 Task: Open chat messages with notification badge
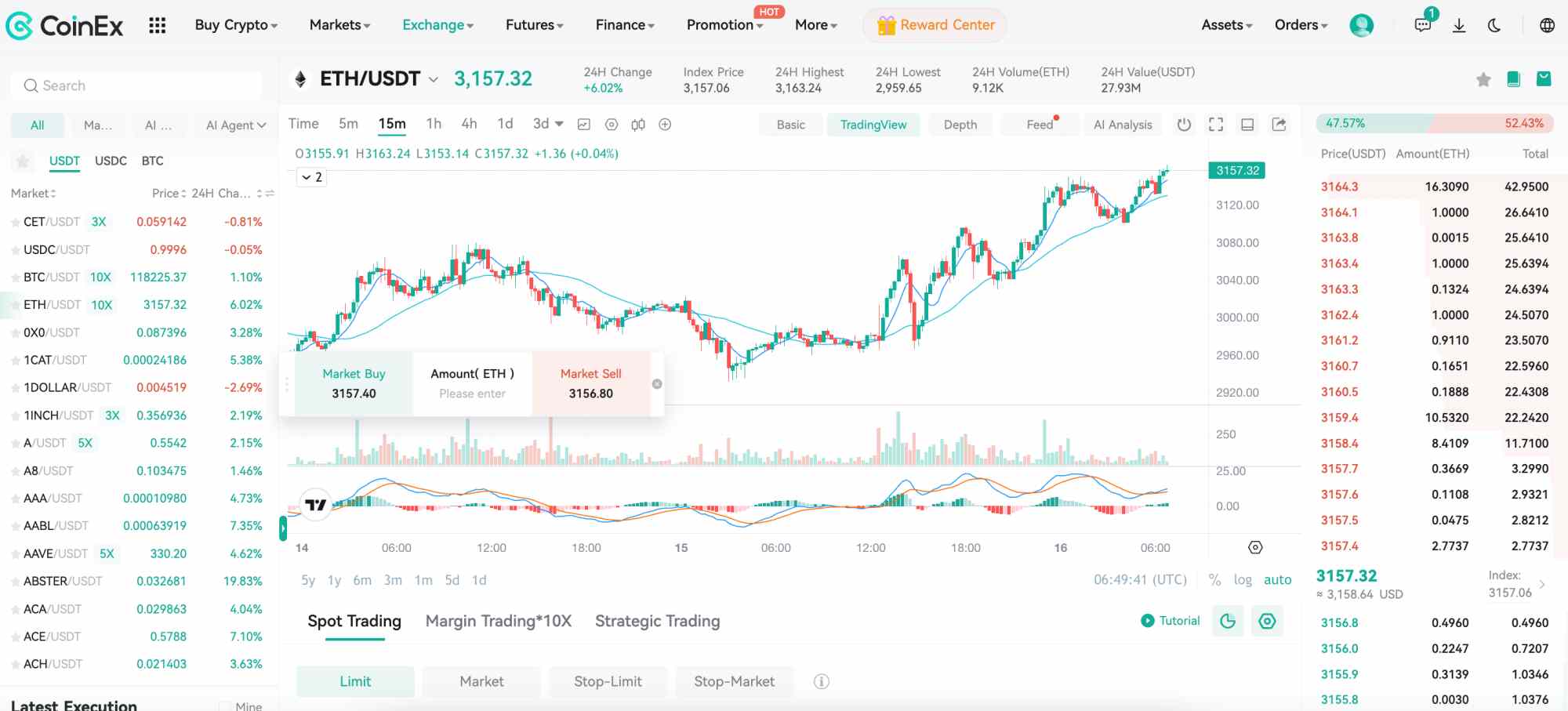click(1421, 24)
